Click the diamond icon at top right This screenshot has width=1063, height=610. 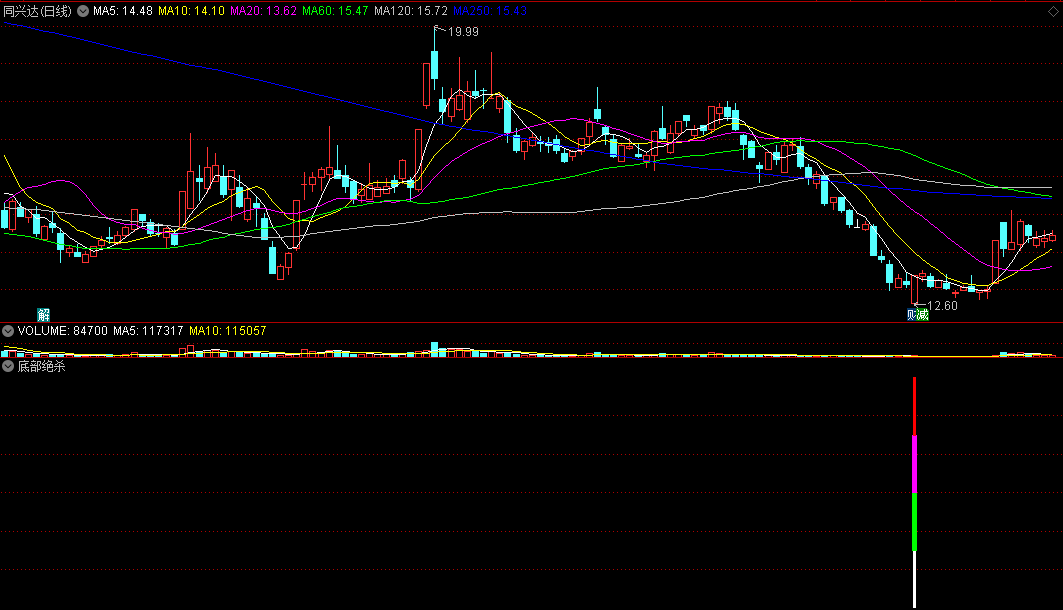pos(1054,12)
